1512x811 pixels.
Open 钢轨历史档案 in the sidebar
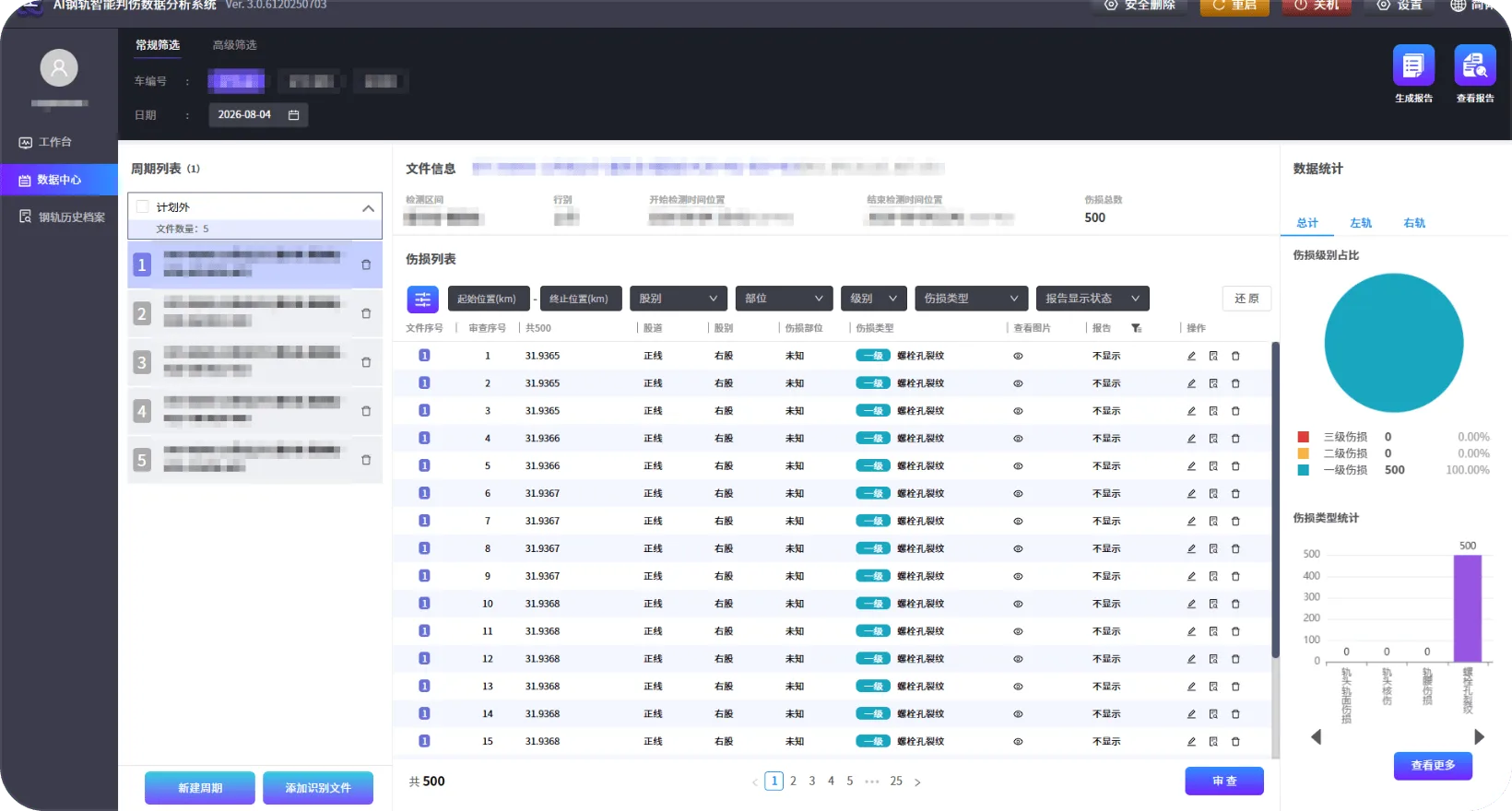click(x=59, y=217)
